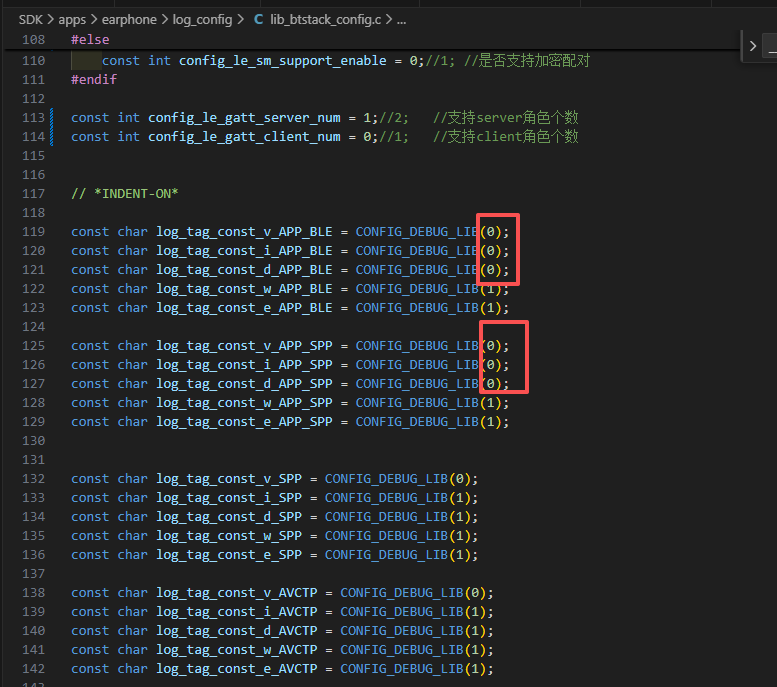Expand the find widget chevron arrow
The width and height of the screenshot is (777, 687).
coord(753,46)
